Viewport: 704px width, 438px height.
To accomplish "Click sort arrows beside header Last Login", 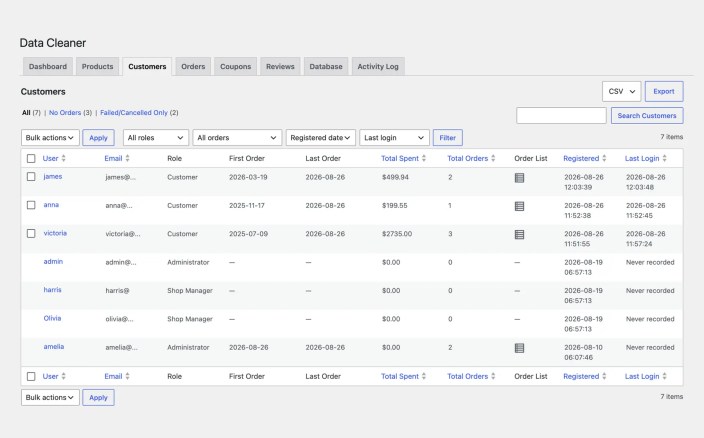I will click(664, 158).
